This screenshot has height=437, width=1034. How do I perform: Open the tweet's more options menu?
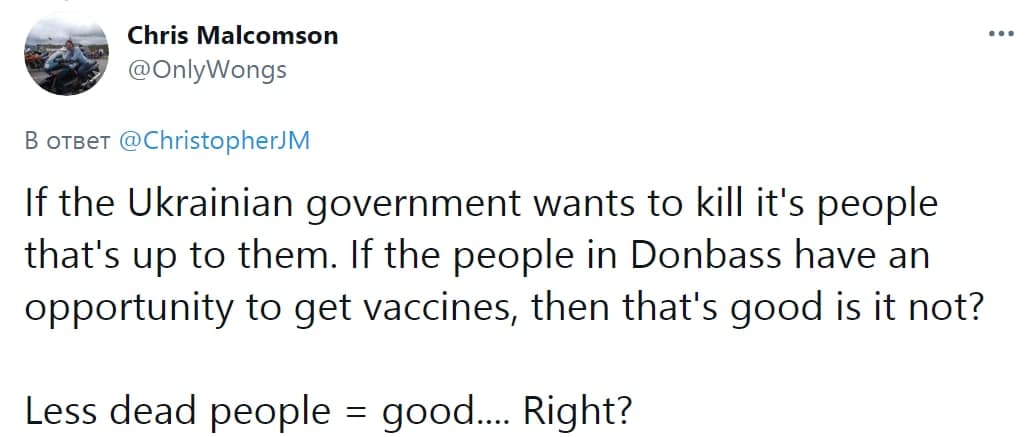1000,33
